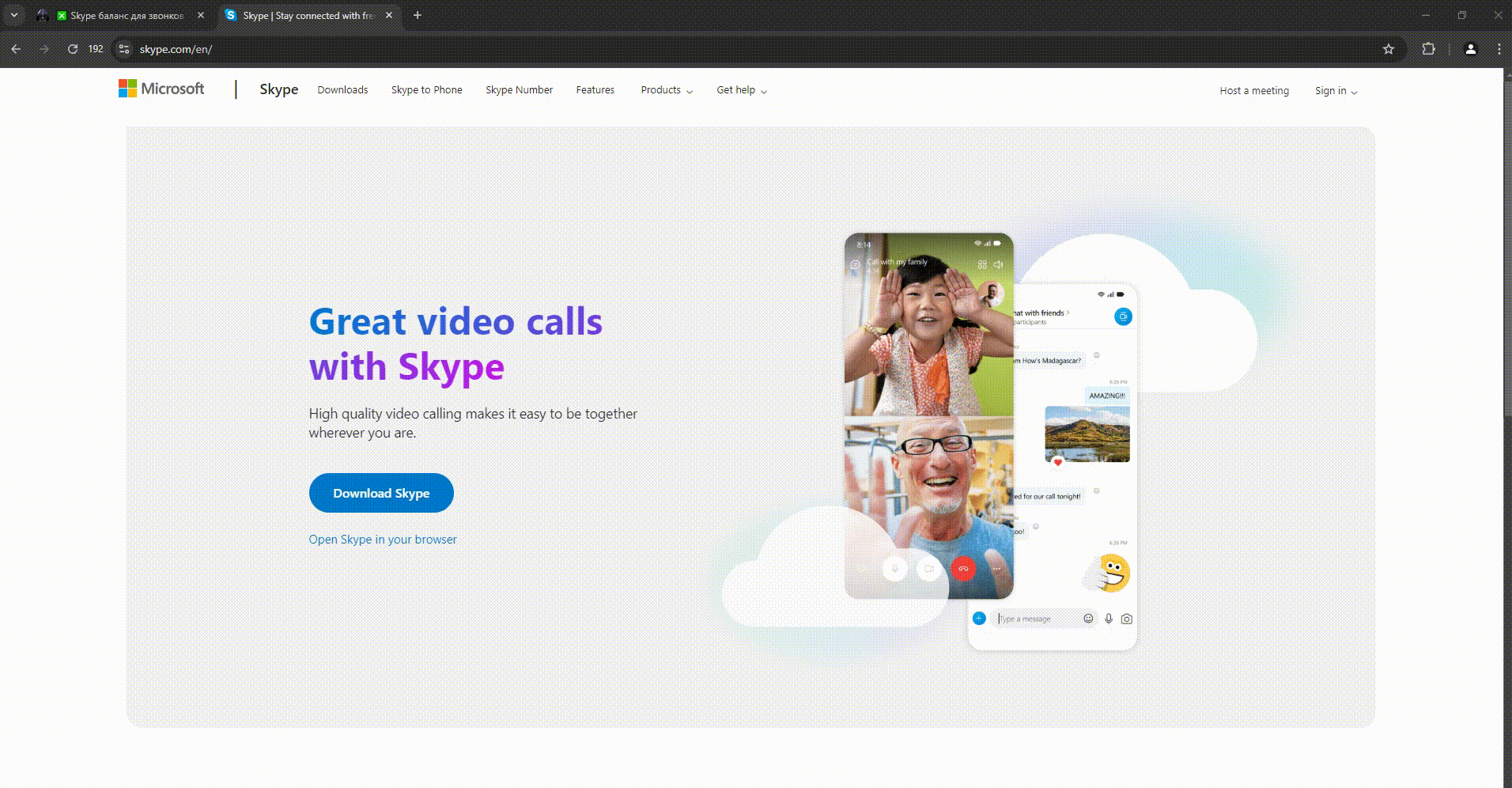
Task: Open the Skype home link in header
Action: (278, 89)
